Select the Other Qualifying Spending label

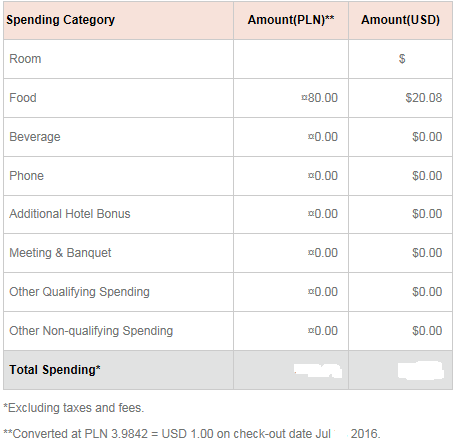(x=79, y=292)
